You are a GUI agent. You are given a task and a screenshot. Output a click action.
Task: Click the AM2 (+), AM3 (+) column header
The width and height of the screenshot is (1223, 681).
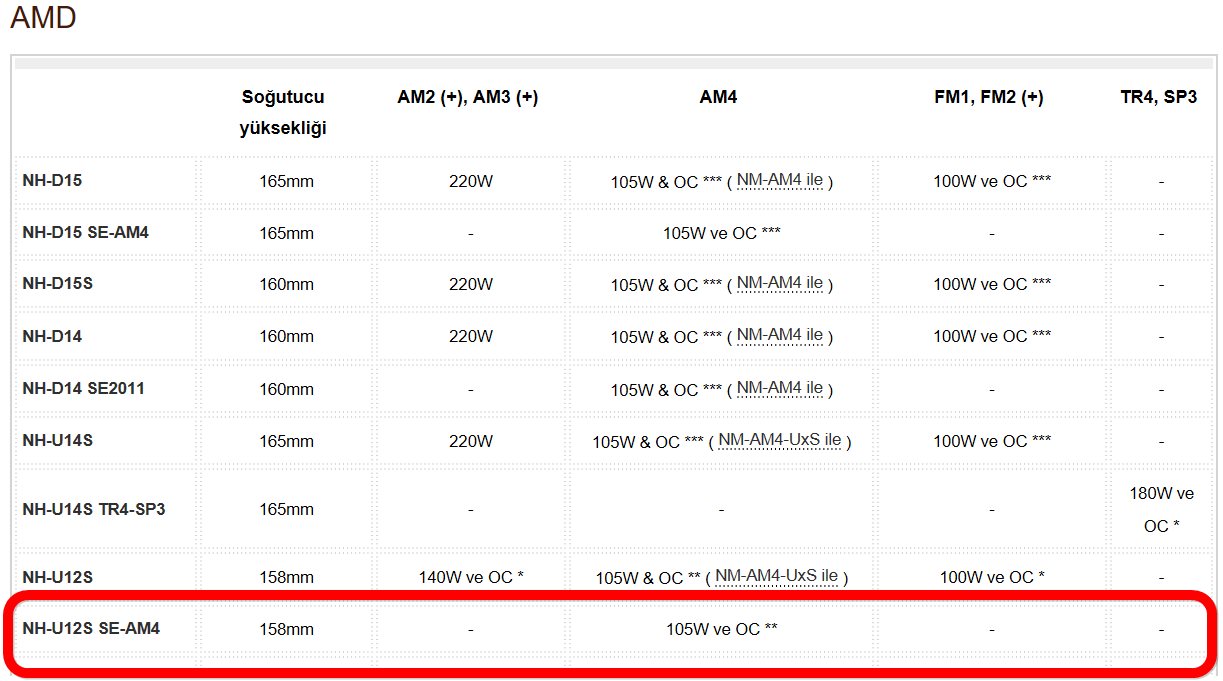[x=468, y=98]
